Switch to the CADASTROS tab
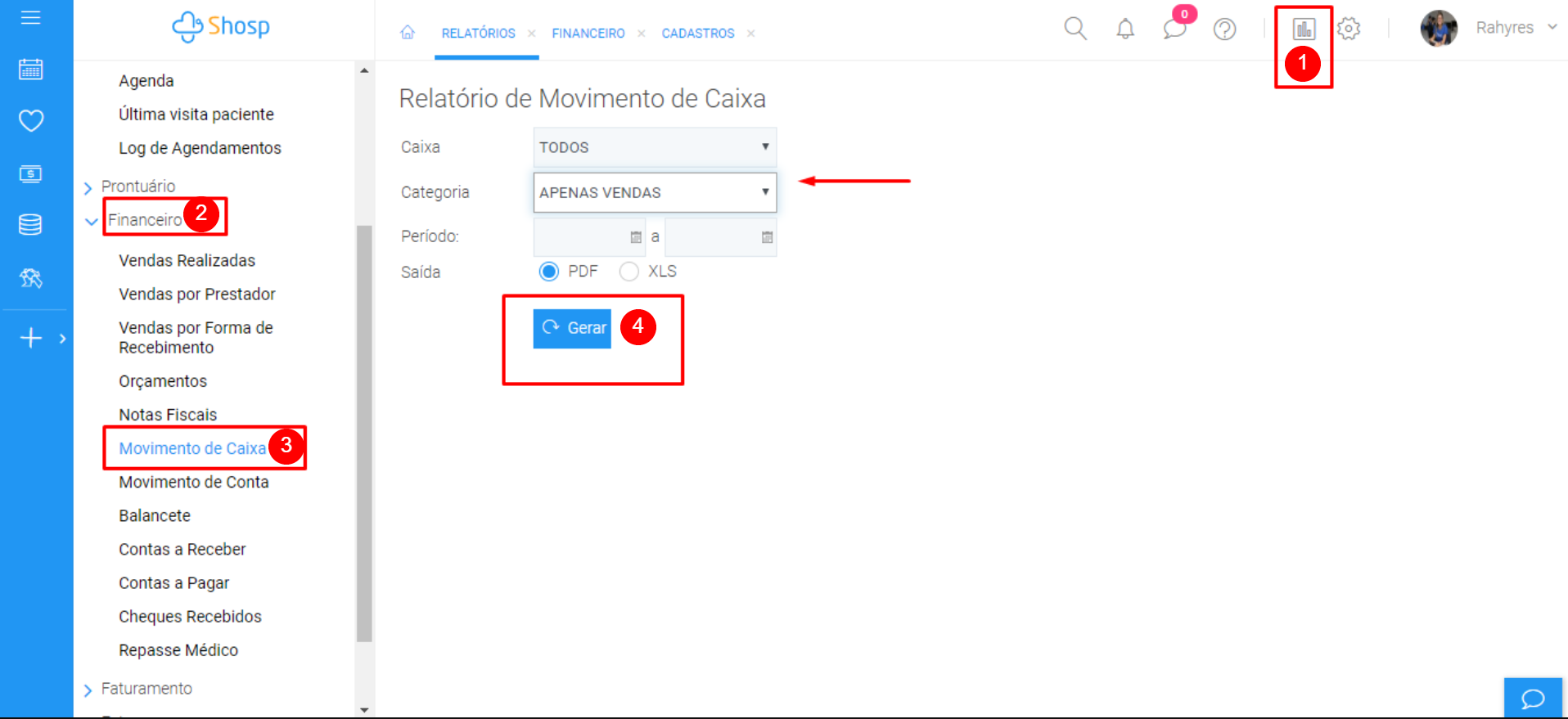Viewport: 1568px width, 719px height. tap(698, 34)
